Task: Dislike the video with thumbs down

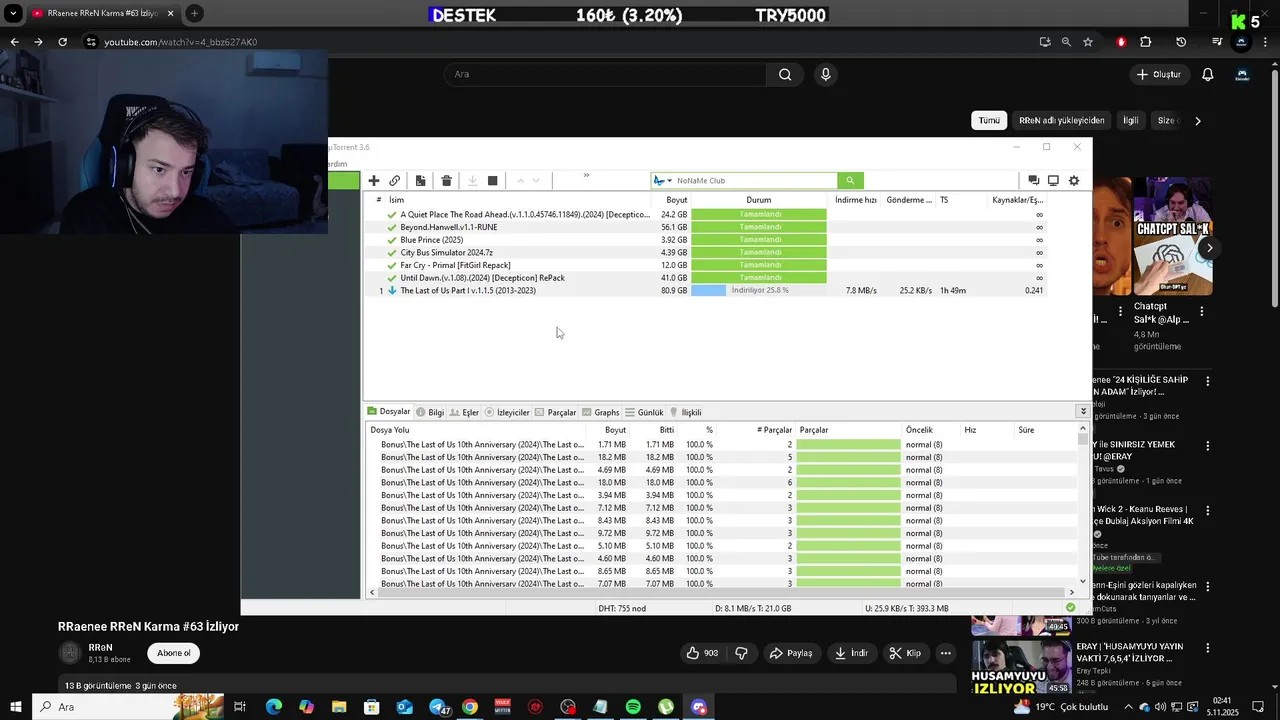Action: (742, 653)
